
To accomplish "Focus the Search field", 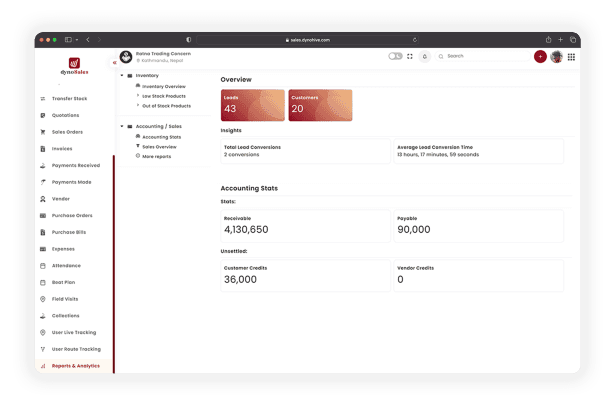I will (483, 56).
